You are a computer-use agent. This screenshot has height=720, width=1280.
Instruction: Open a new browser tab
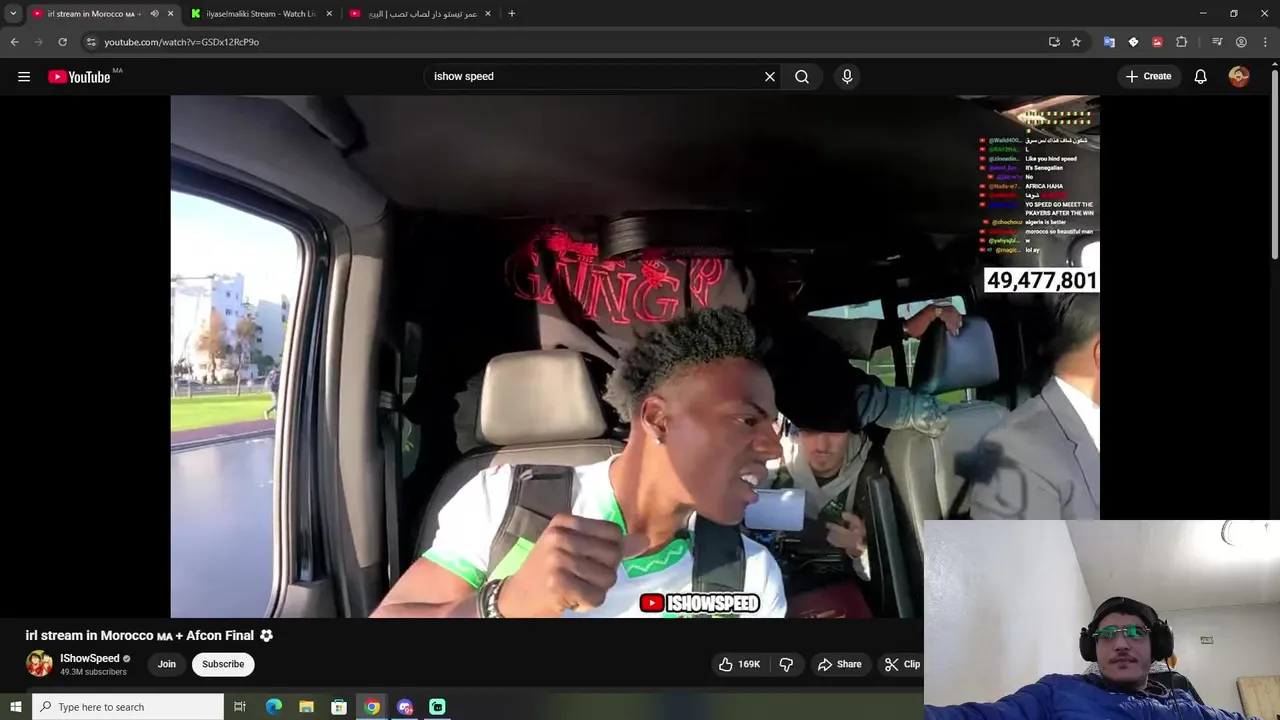(x=512, y=14)
